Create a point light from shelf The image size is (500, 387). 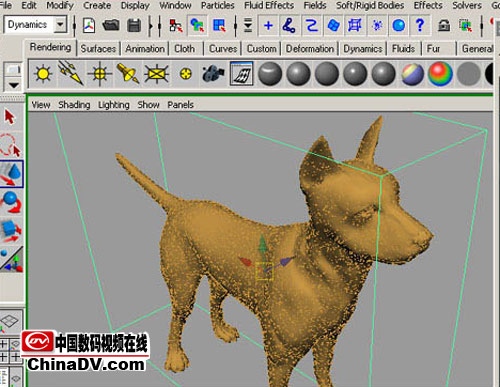click(x=100, y=74)
